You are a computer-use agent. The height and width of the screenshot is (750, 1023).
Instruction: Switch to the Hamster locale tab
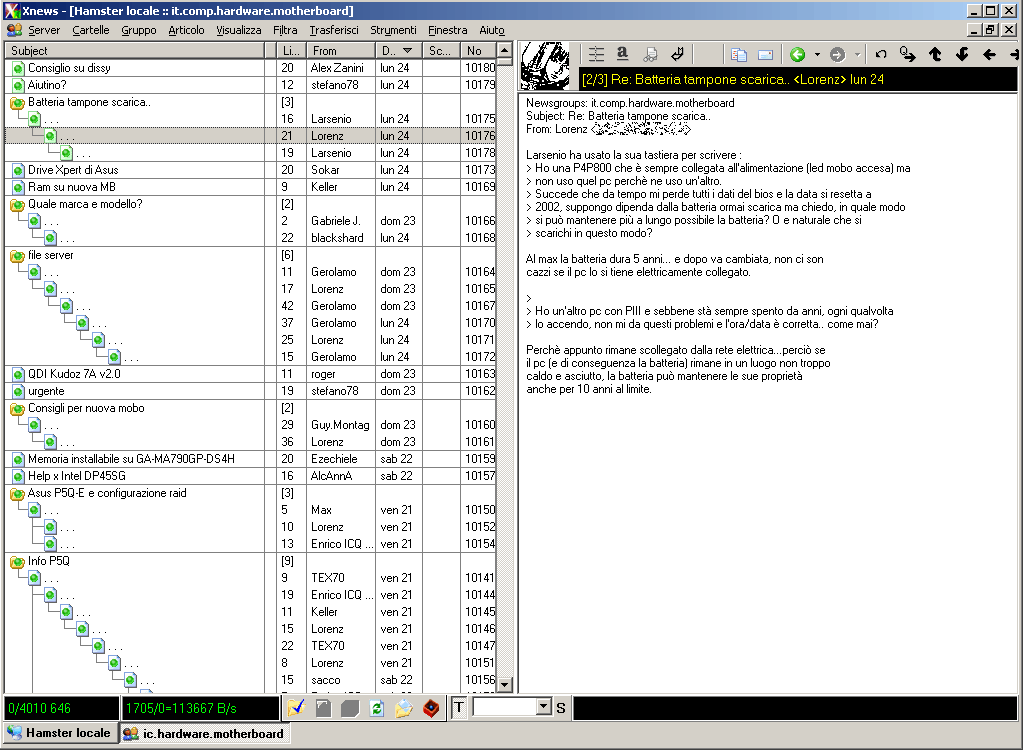pyautogui.click(x=60, y=733)
